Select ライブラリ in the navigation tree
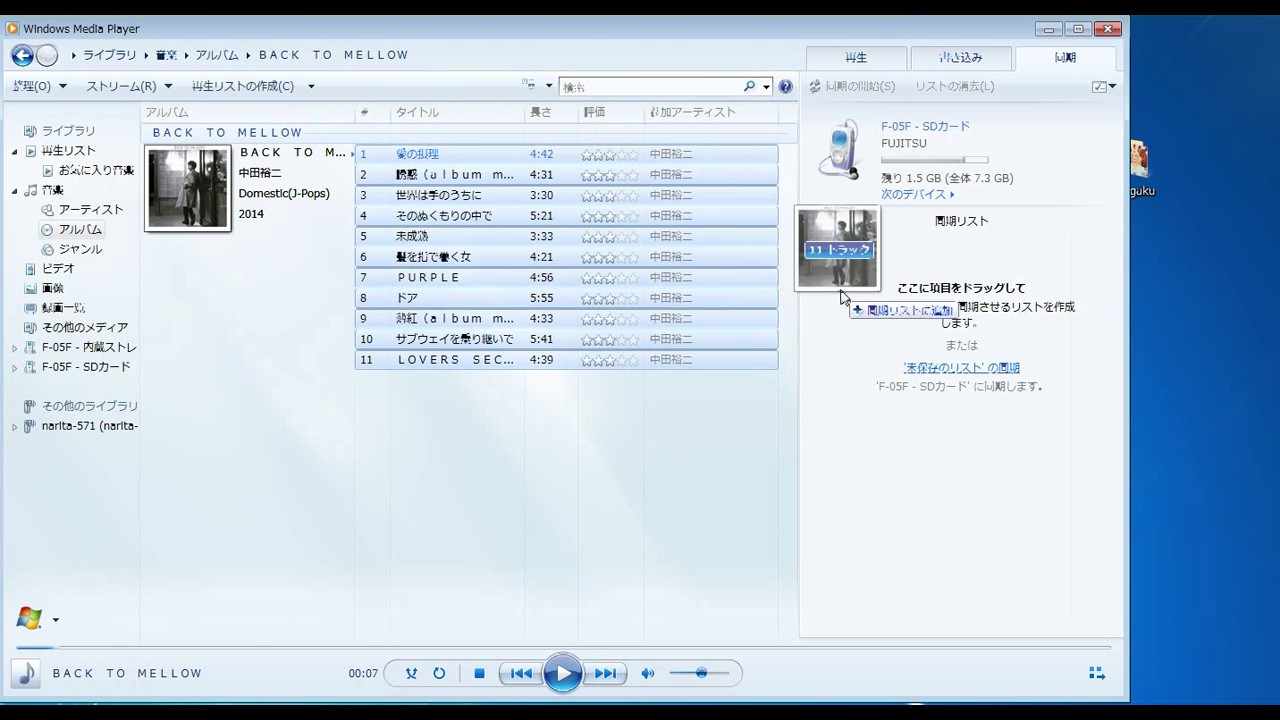The height and width of the screenshot is (720, 1280). tap(68, 131)
